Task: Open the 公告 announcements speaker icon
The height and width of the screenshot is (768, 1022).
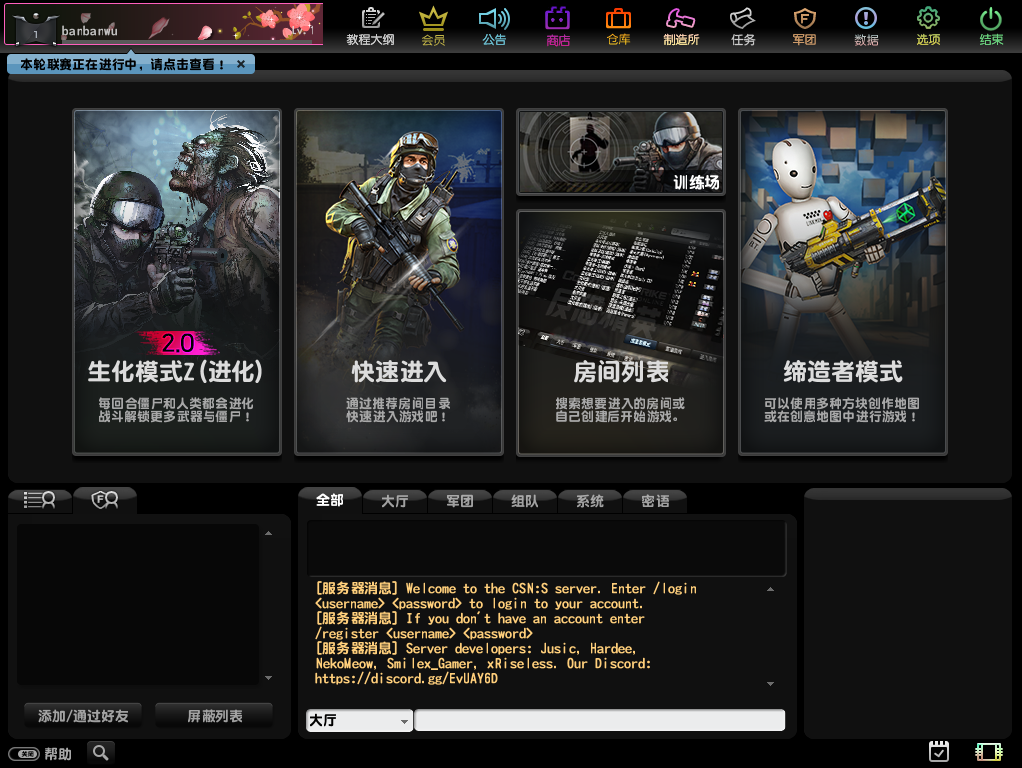Action: 494,25
